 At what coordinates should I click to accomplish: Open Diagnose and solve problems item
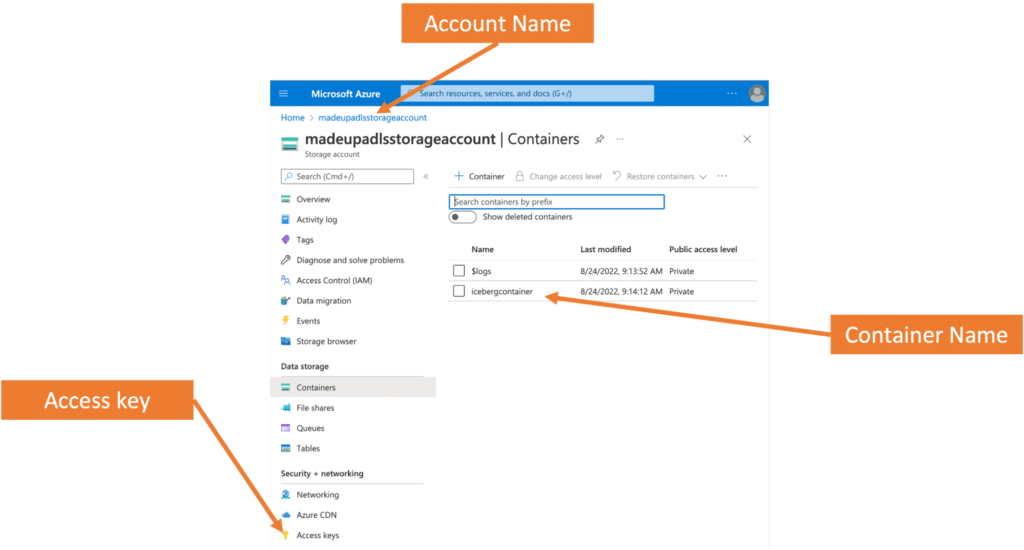(350, 260)
